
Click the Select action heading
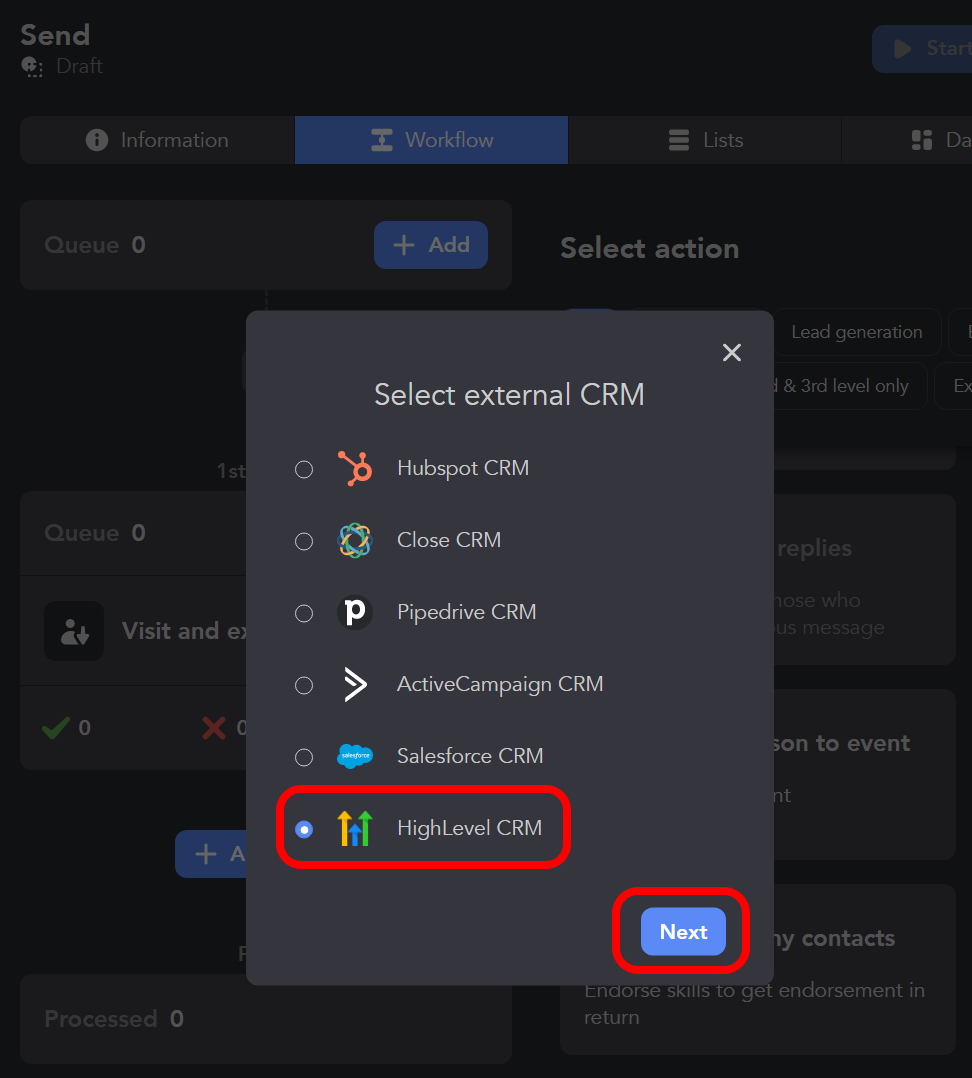pyautogui.click(x=650, y=249)
